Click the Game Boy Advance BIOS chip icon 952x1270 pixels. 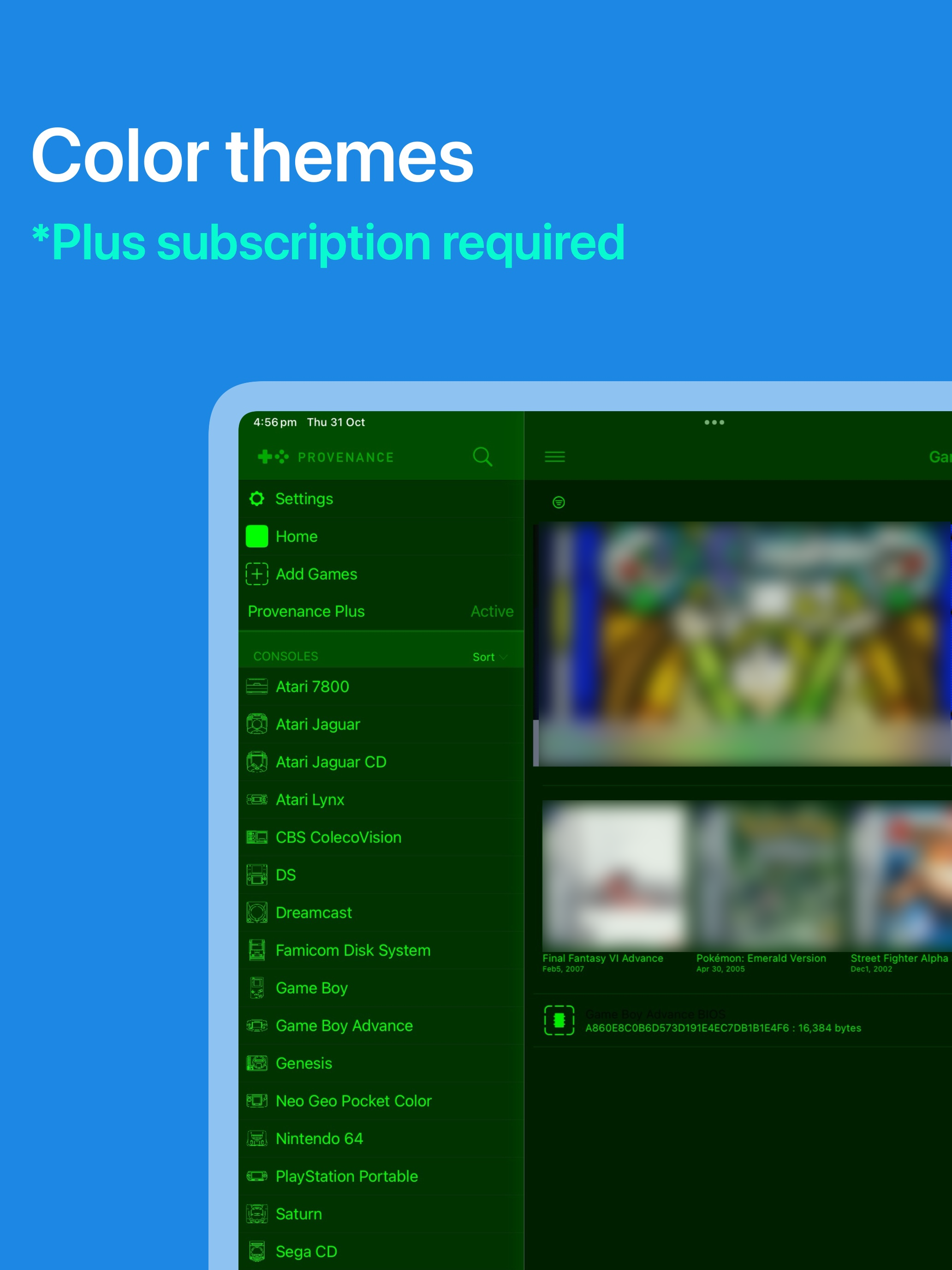point(559,1020)
